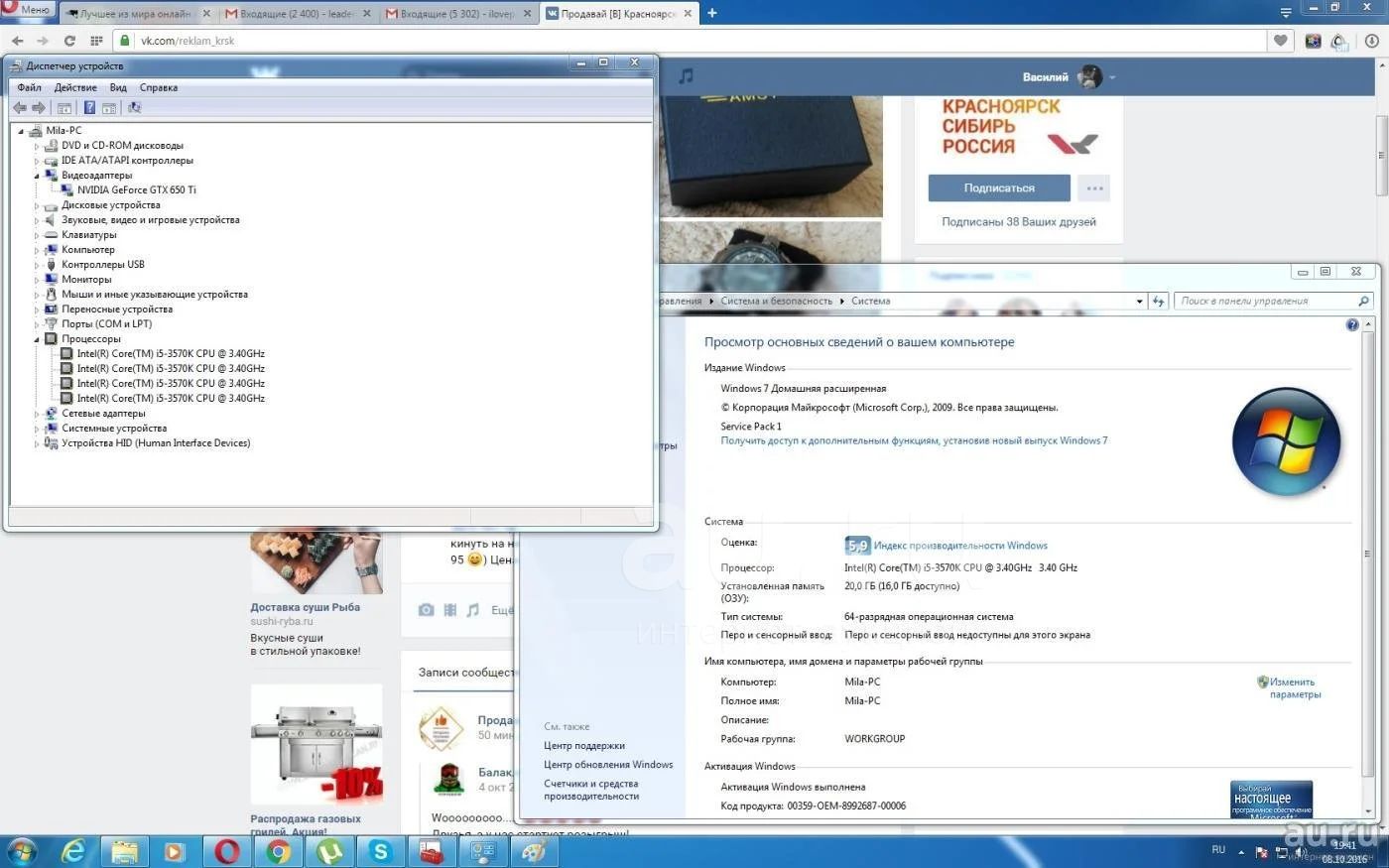Open Подписаны 38 Ваших друзей link
This screenshot has width=1389, height=868.
tap(1019, 222)
